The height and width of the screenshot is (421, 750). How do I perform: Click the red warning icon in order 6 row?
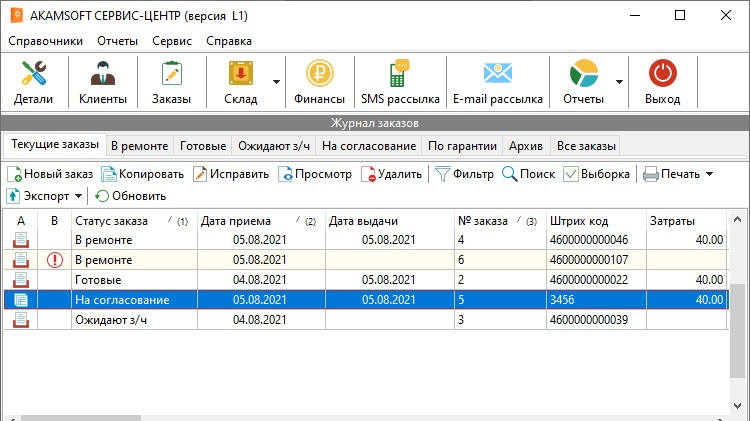[55, 260]
